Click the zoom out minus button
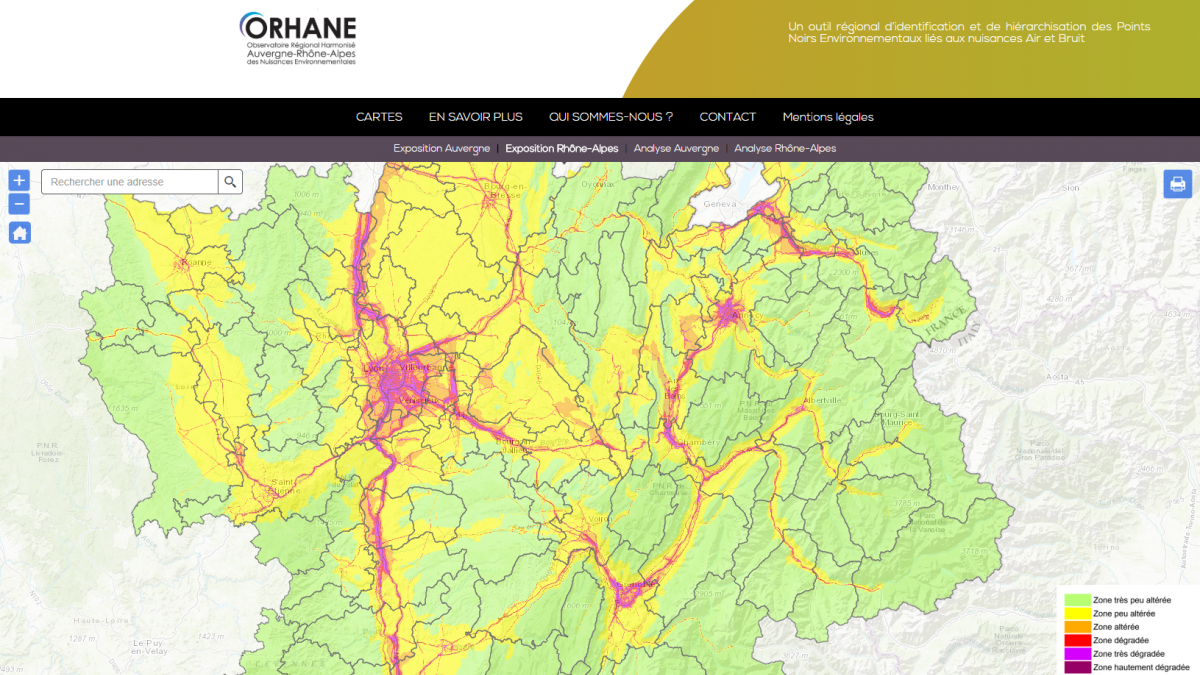 coord(20,204)
